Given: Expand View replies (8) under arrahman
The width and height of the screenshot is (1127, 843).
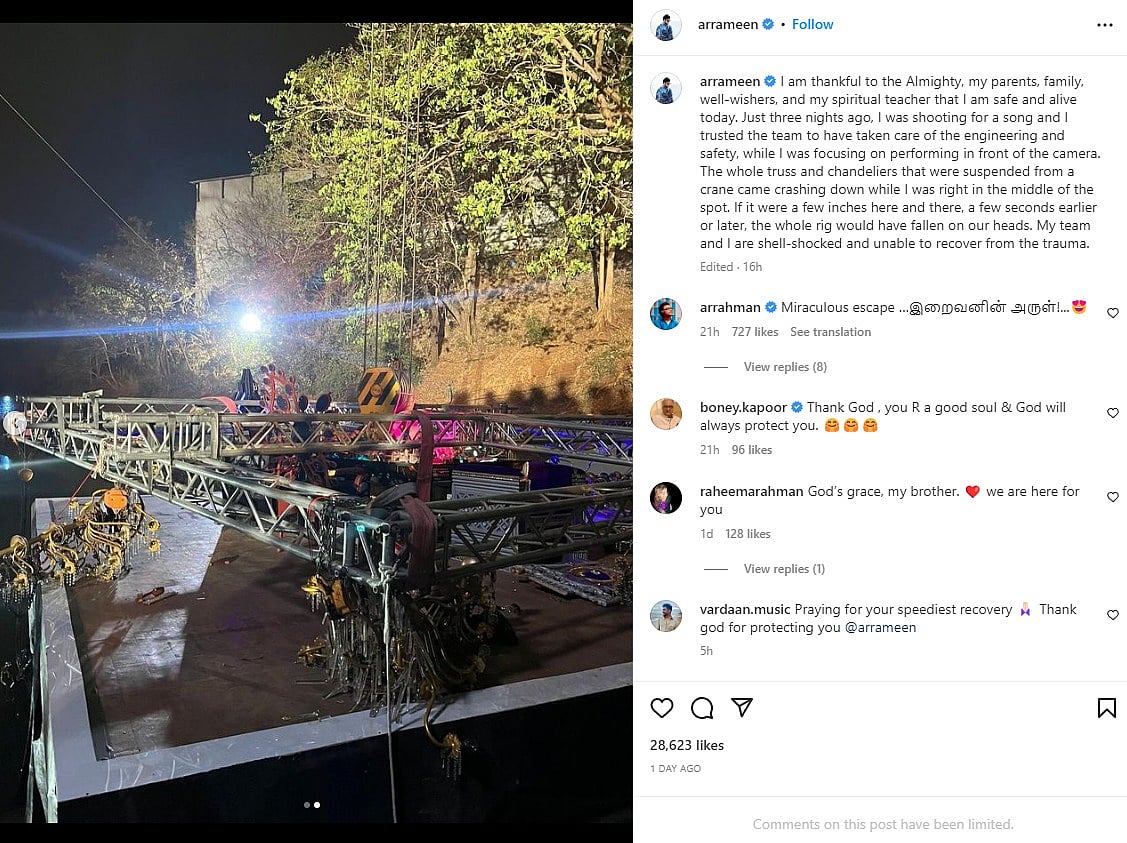Looking at the screenshot, I should 785,367.
